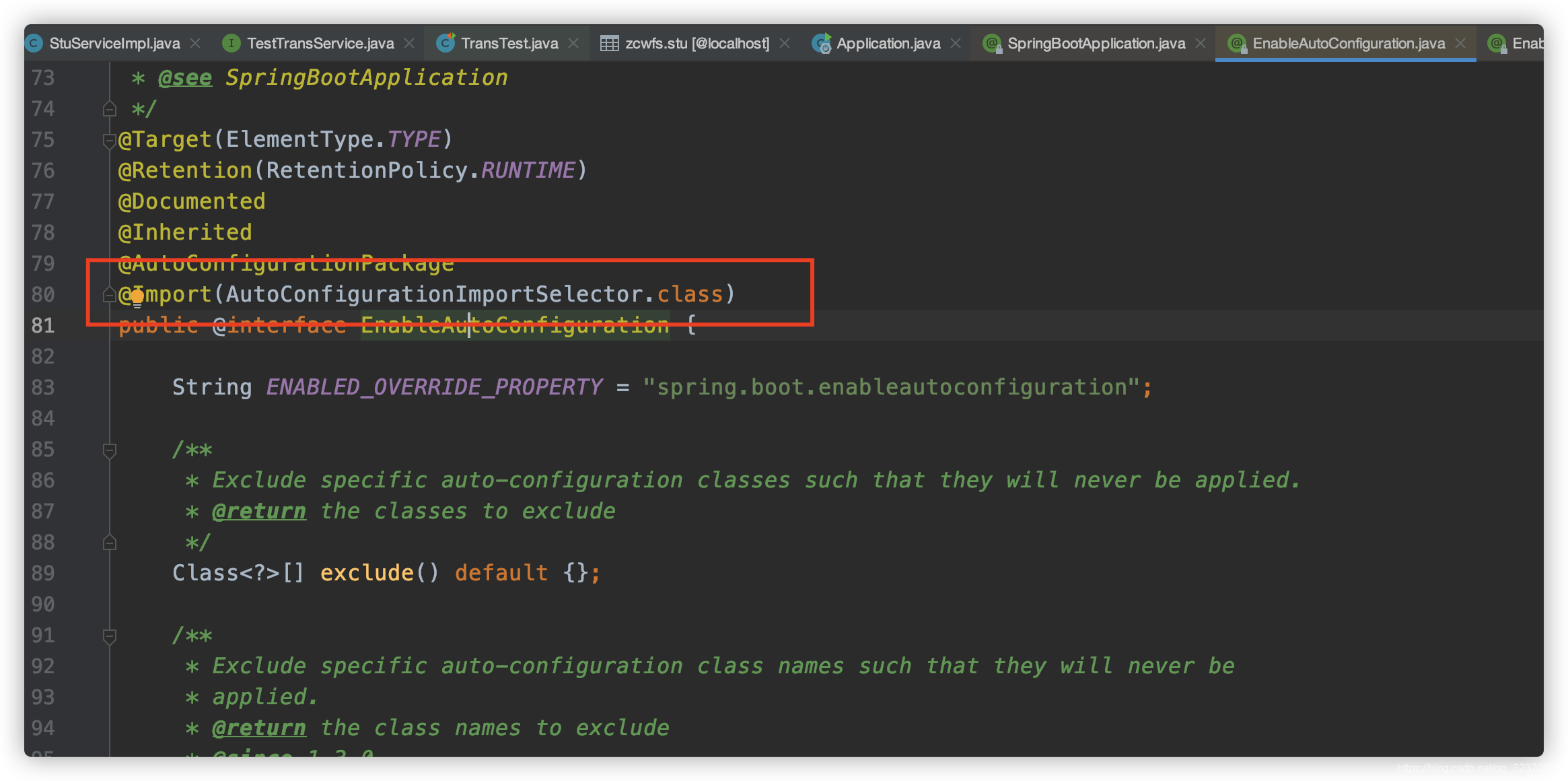Click AutoConfigurationImportSelector in the @Import line

[x=434, y=294]
